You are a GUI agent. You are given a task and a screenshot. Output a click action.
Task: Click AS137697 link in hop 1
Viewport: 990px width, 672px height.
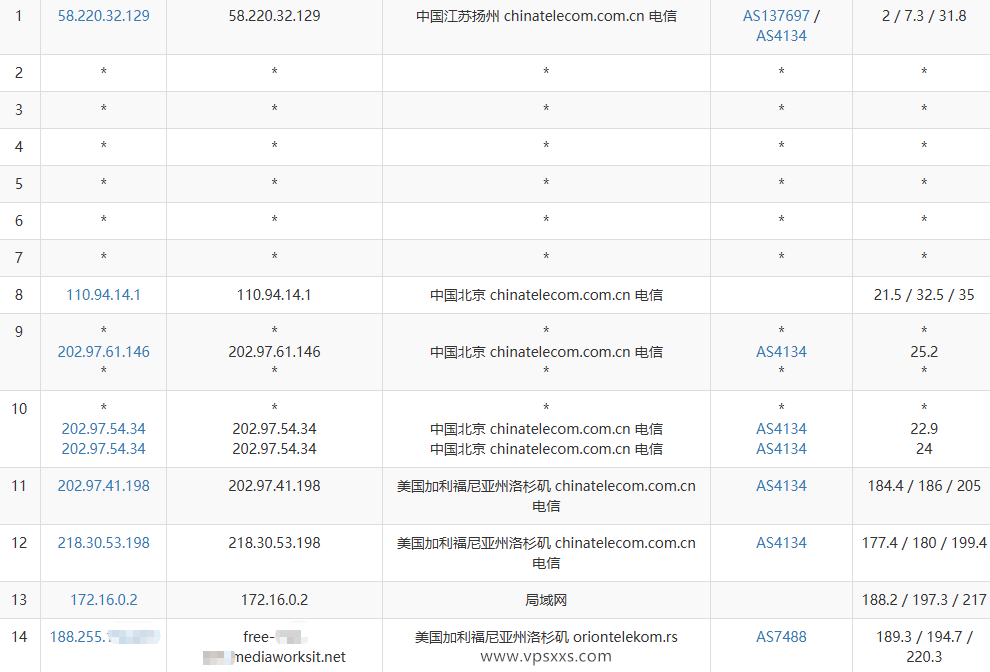(776, 16)
